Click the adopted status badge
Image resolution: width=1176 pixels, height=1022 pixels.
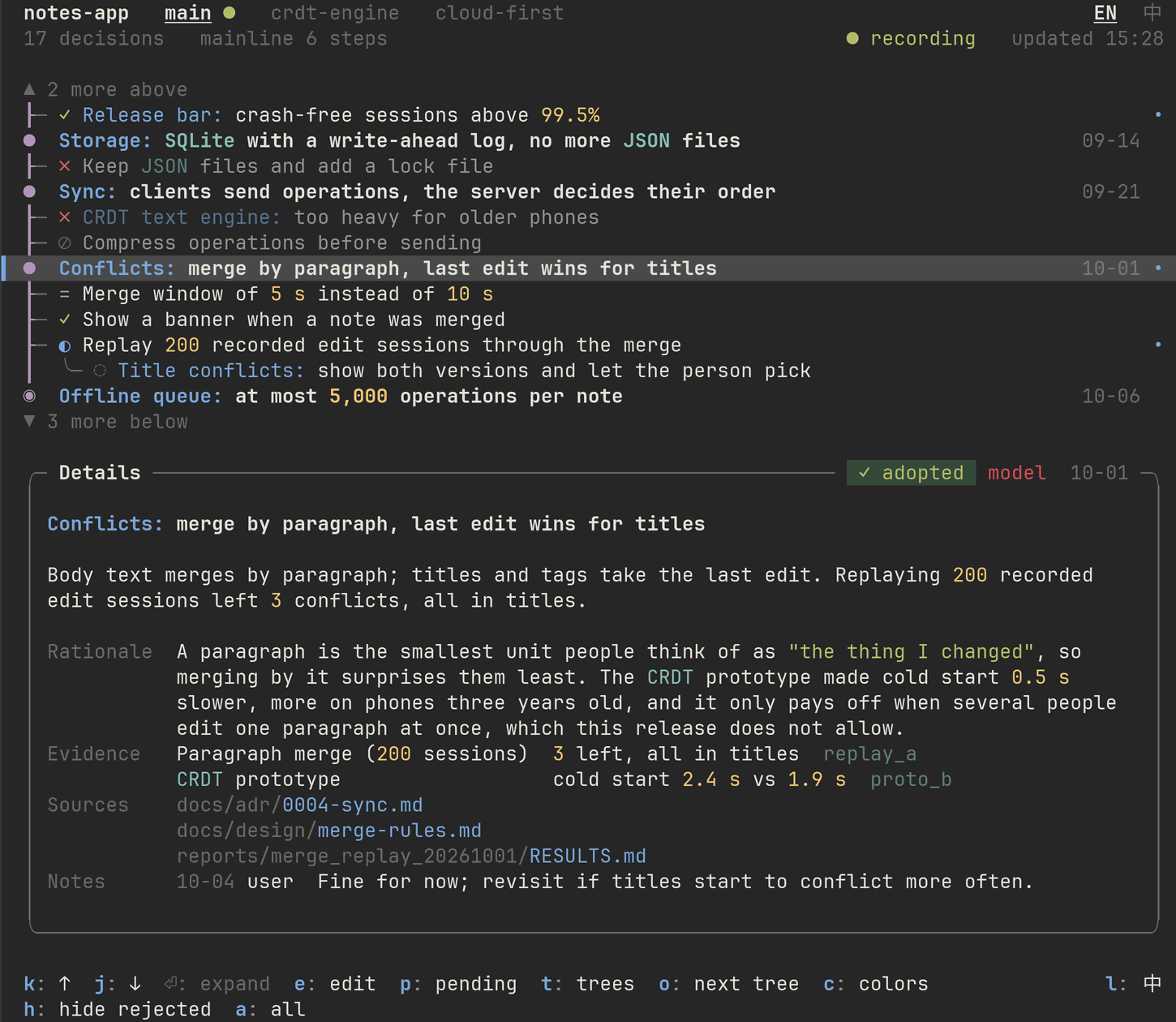[912, 473]
